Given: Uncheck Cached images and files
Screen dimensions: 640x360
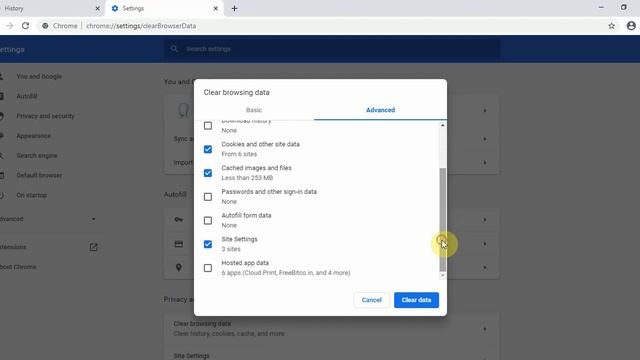Looking at the screenshot, I should point(208,173).
